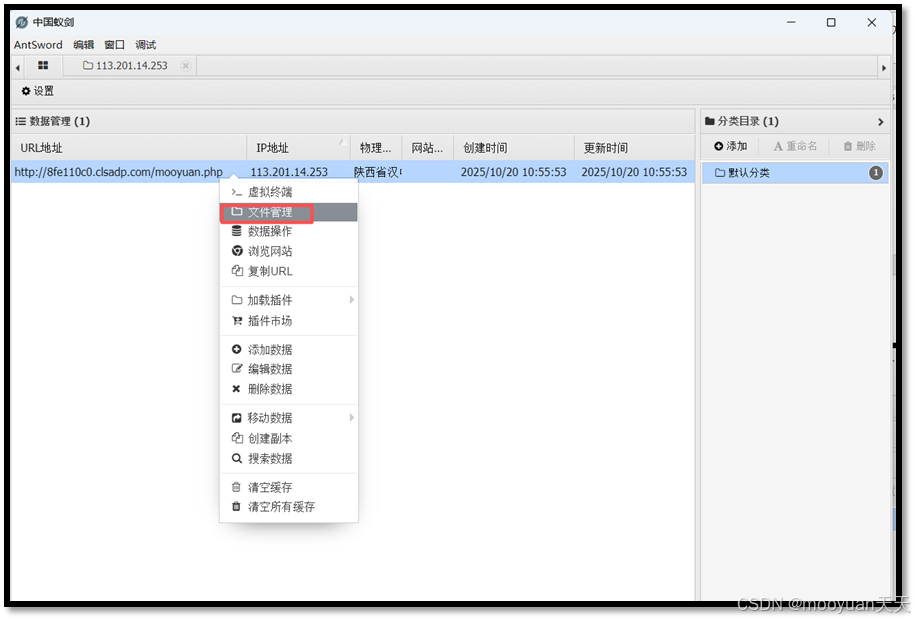
Task: Open the 窗口 menu
Action: 114,45
